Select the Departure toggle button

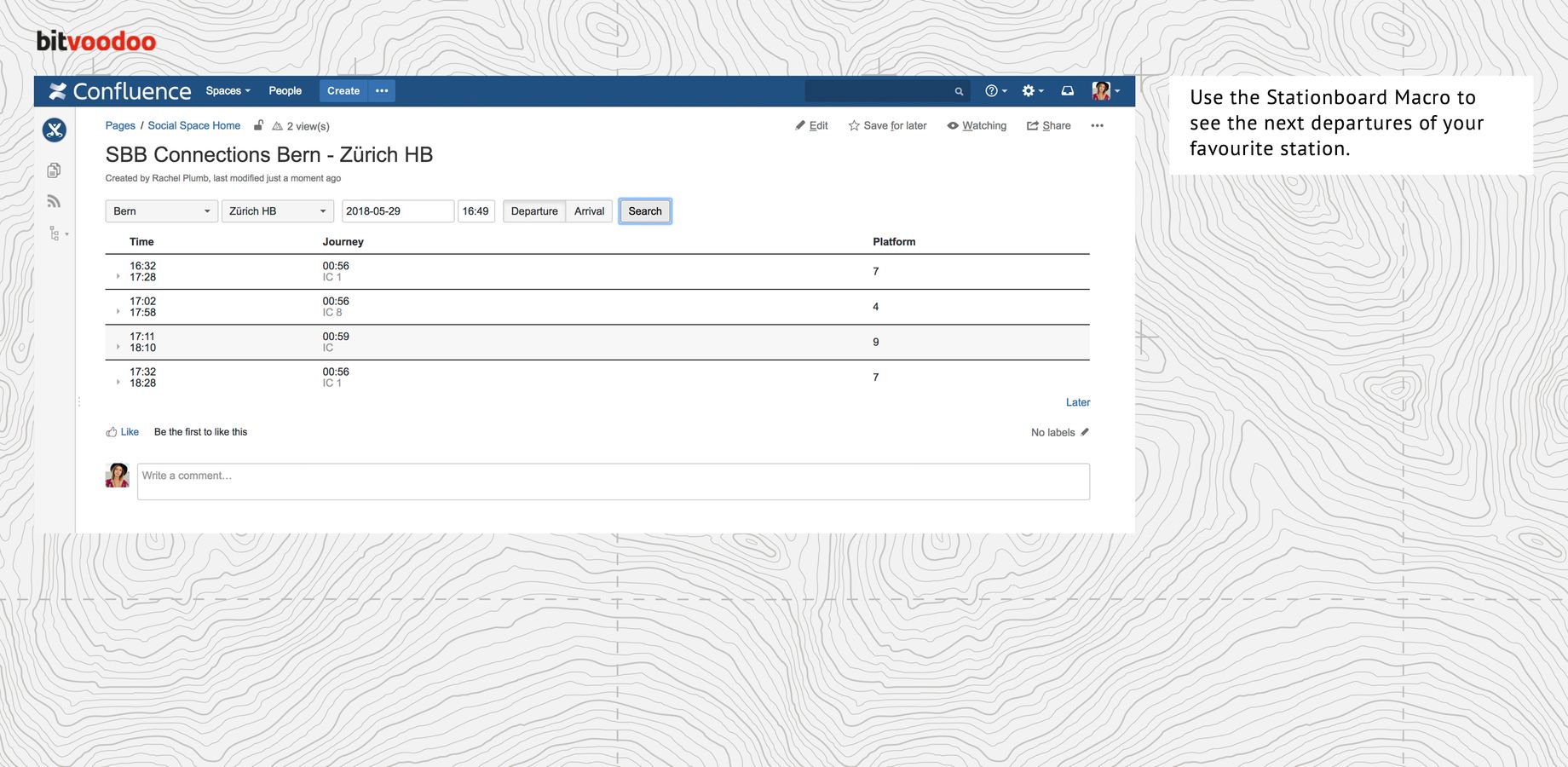(534, 211)
